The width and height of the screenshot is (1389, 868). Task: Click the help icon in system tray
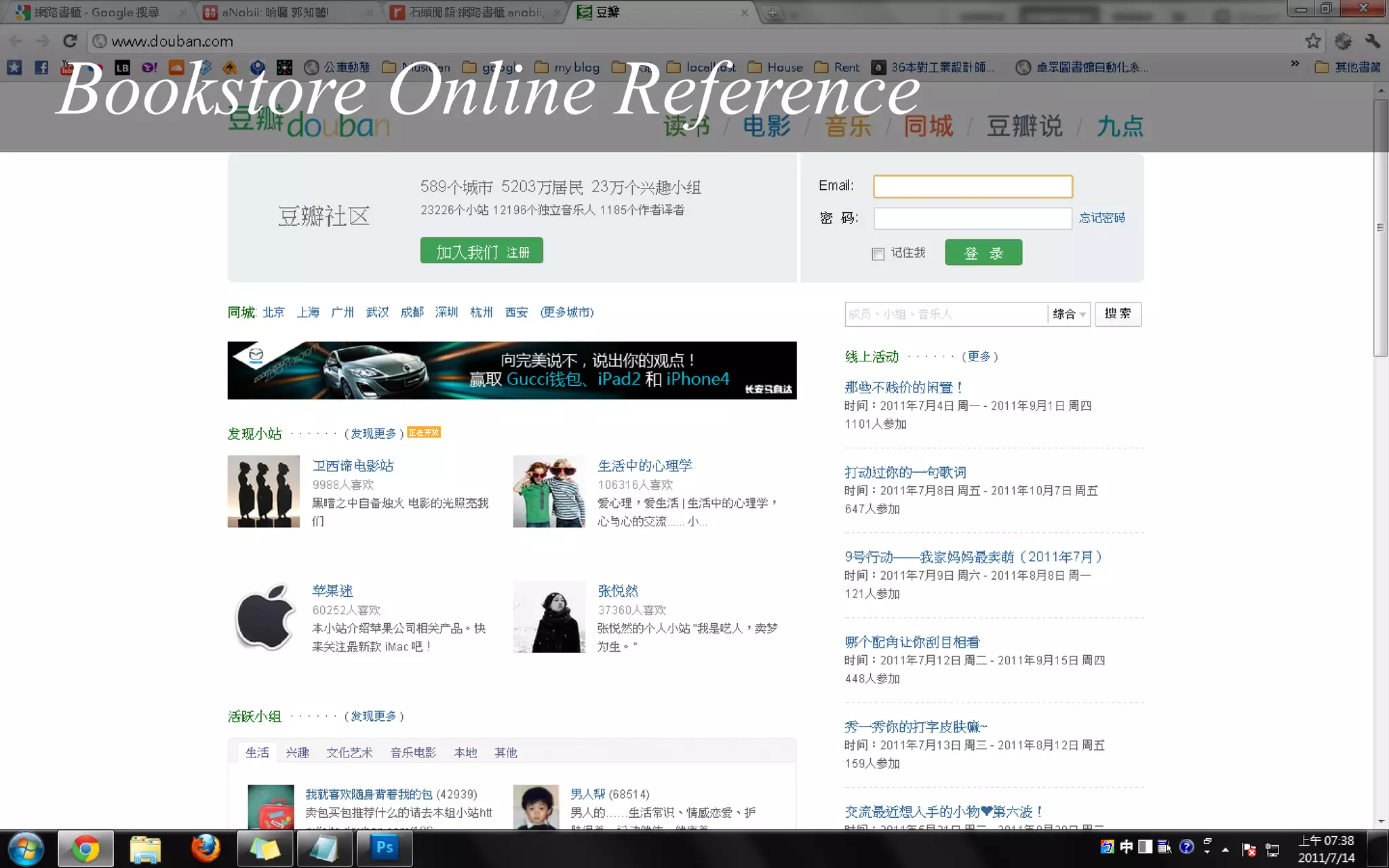pyautogui.click(x=1186, y=846)
